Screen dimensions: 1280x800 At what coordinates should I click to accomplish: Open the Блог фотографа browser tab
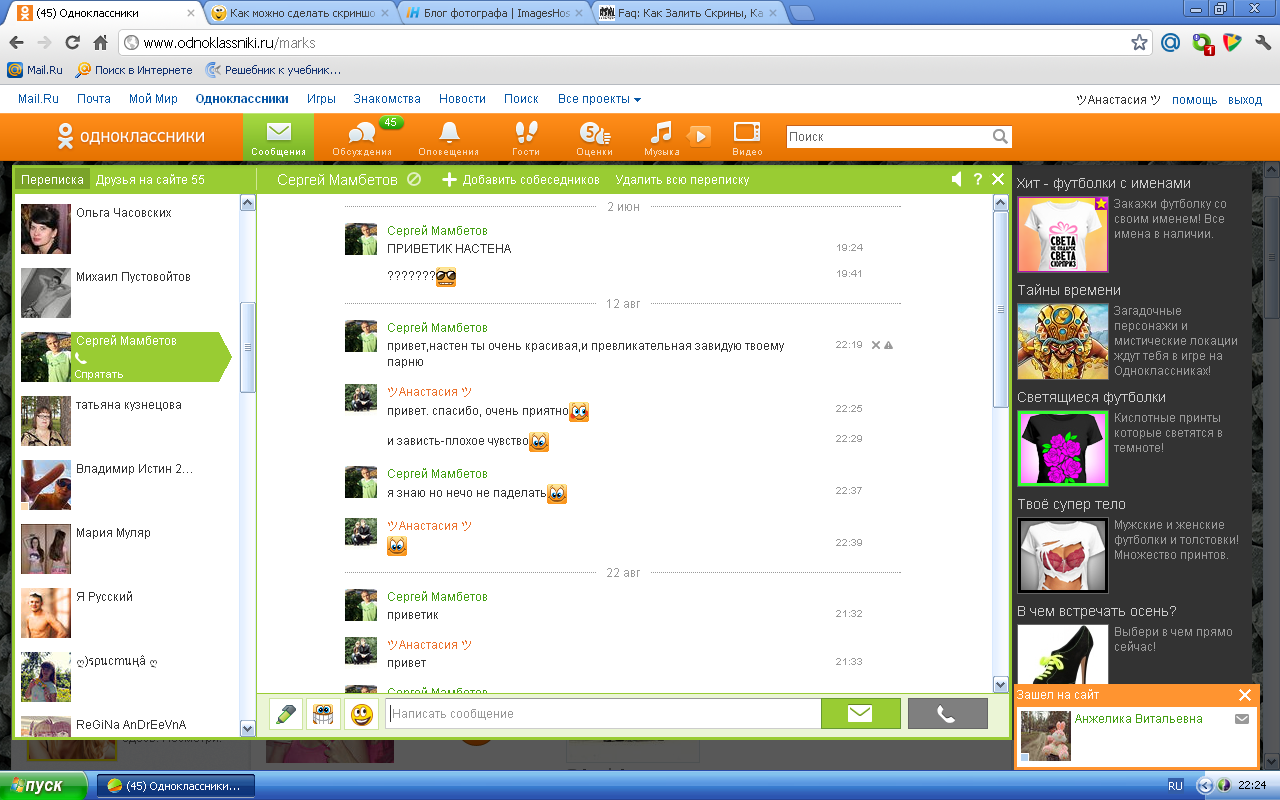494,13
